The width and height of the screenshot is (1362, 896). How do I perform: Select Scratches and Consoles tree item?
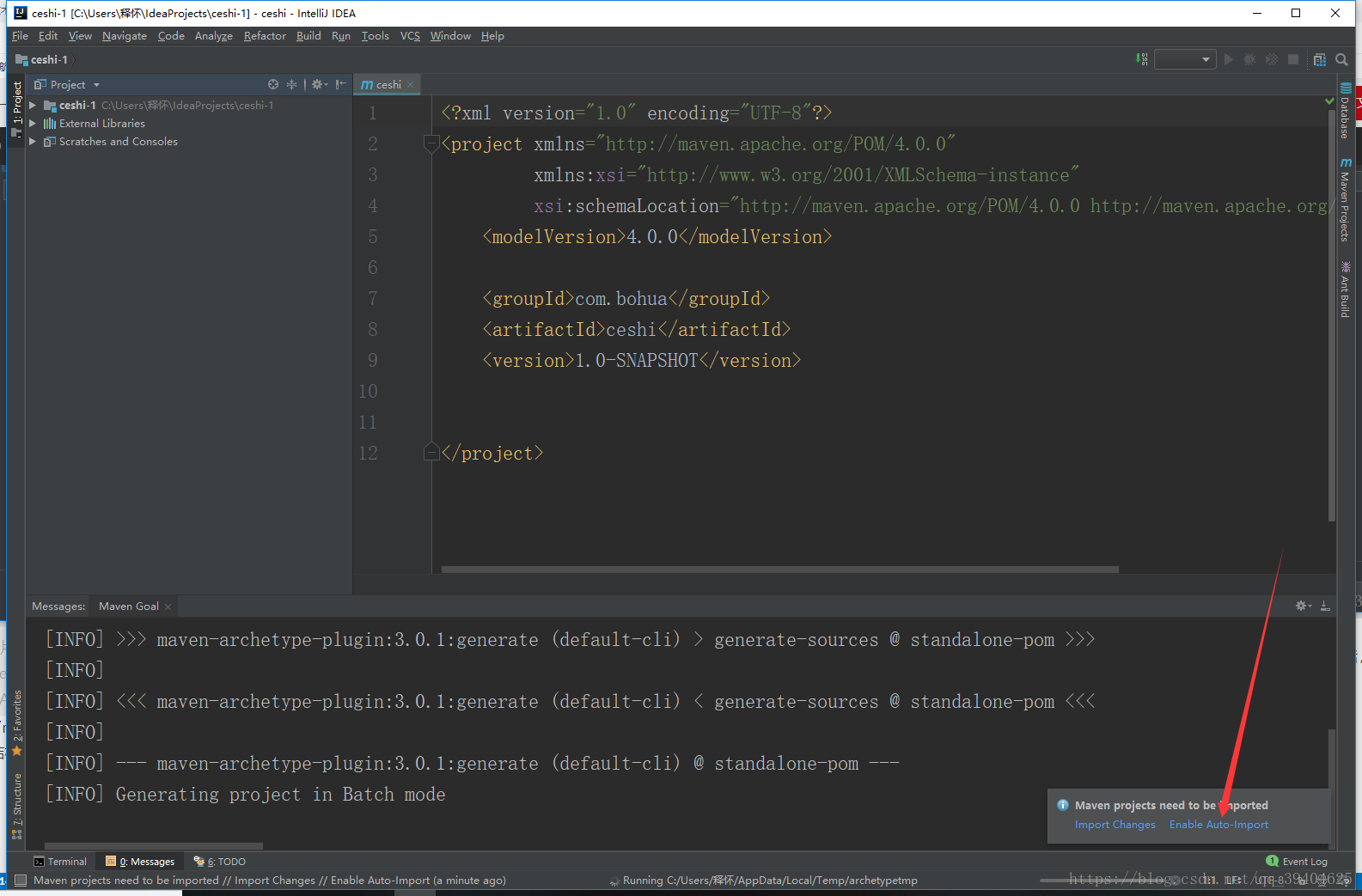[119, 141]
